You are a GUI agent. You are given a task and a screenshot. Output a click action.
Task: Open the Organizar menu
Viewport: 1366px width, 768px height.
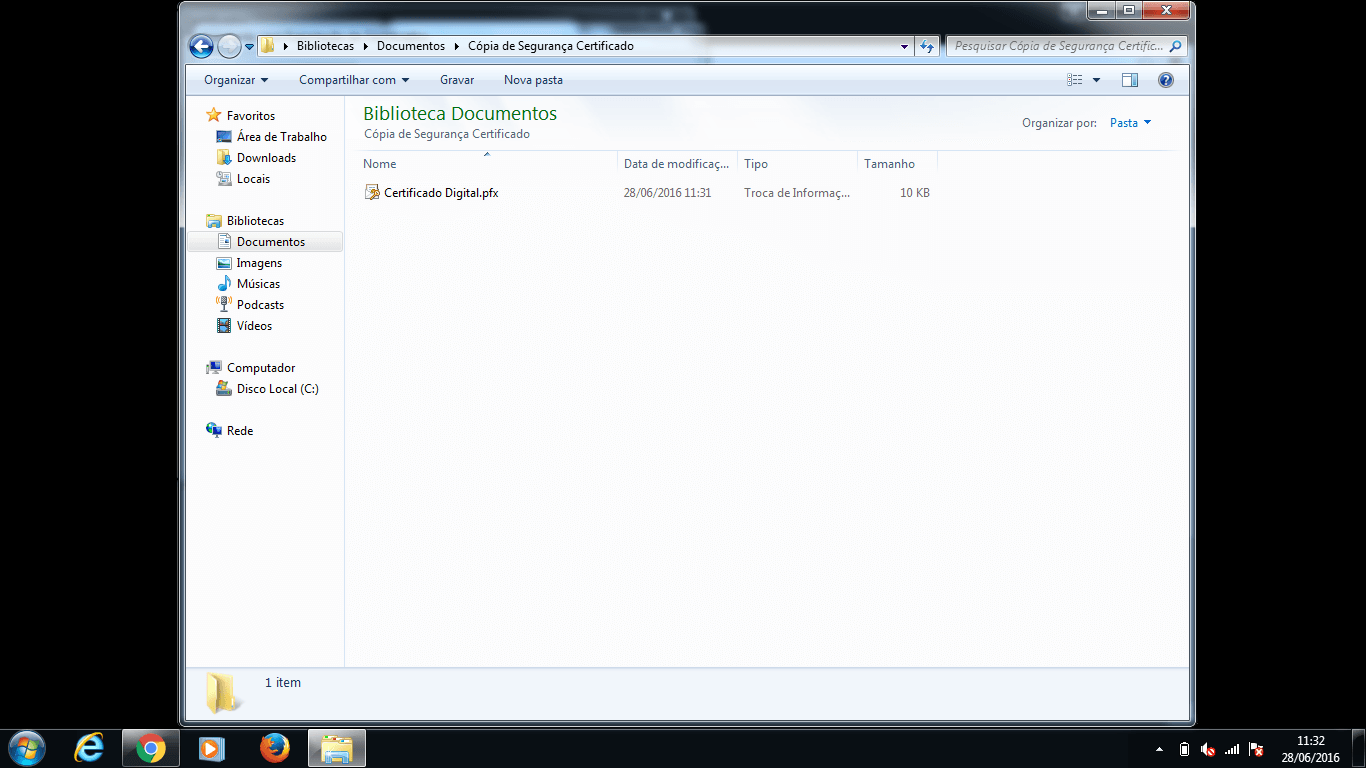(236, 80)
